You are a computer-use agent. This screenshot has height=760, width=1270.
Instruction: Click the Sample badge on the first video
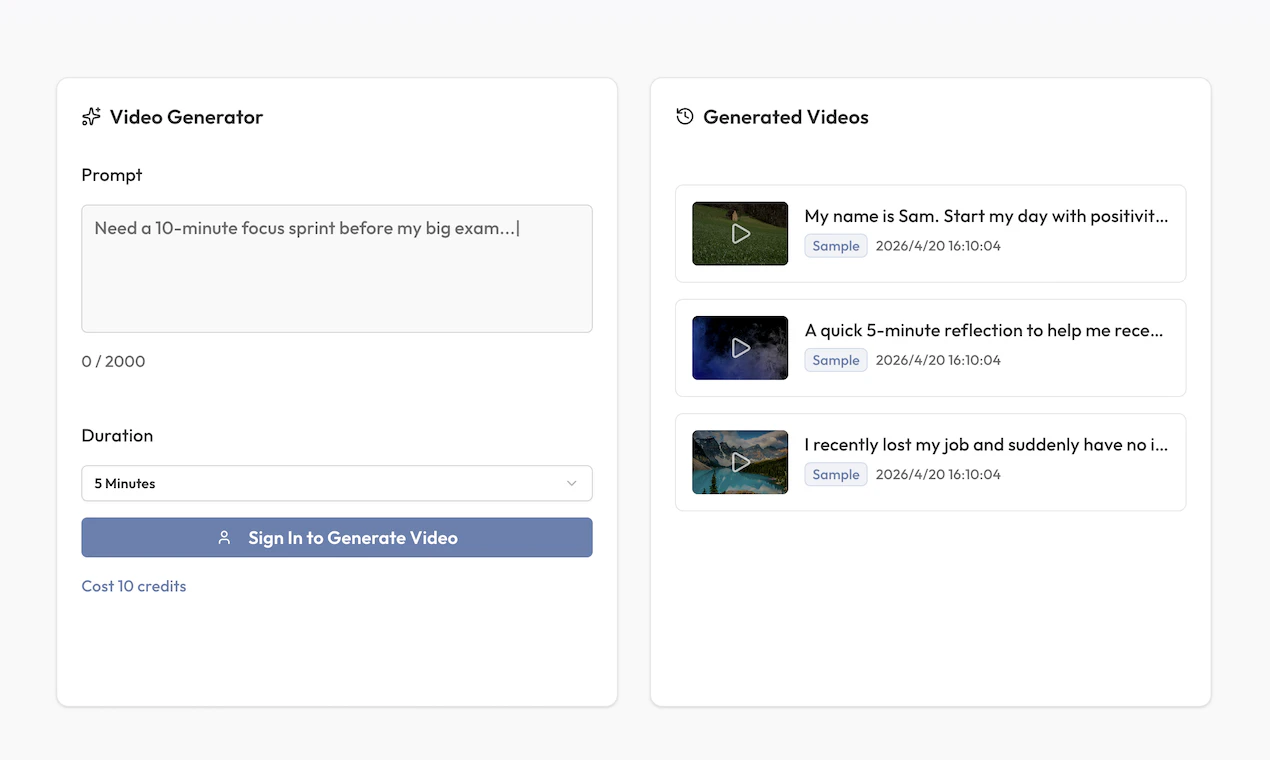[835, 245]
